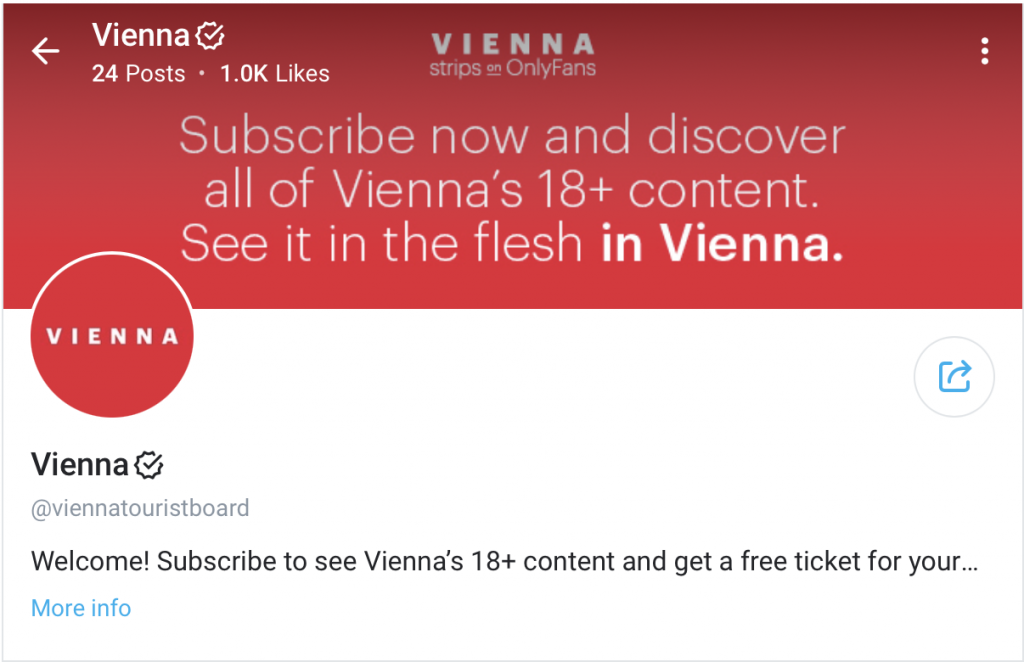Click the 'See it in the flesh' line

tap(381, 243)
